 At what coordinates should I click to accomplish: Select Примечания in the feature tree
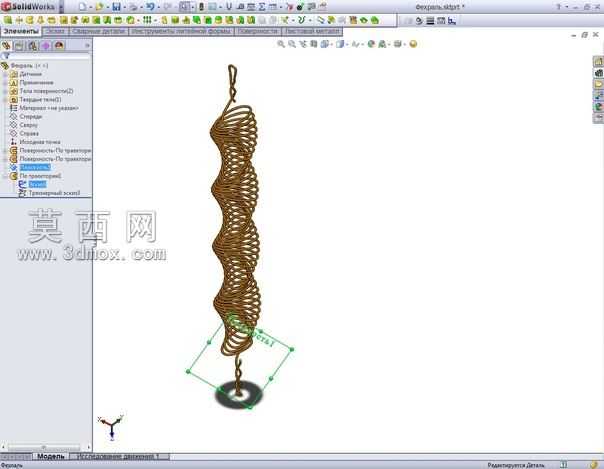tap(36, 82)
